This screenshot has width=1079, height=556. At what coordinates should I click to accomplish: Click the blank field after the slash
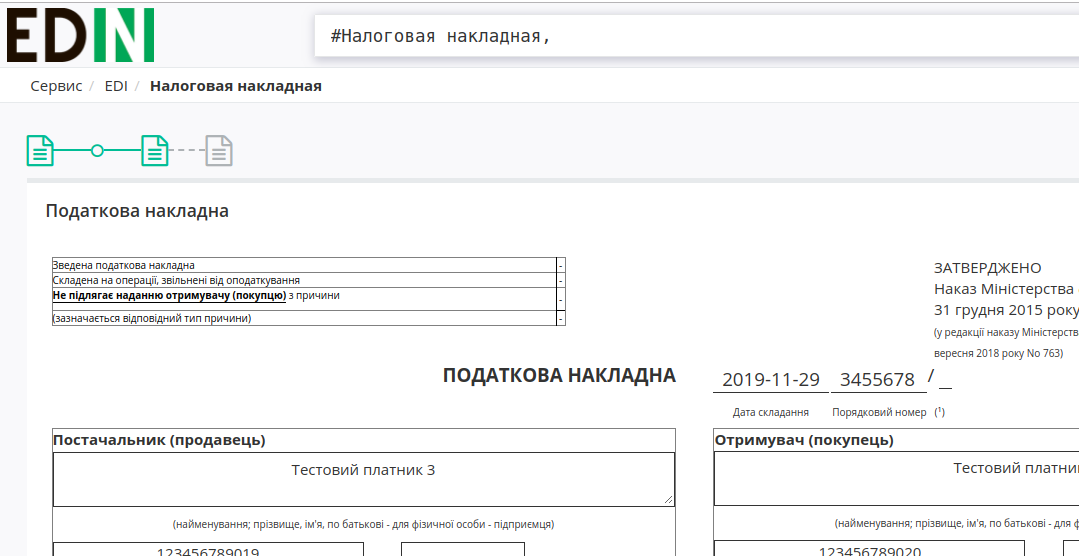pyautogui.click(x=946, y=381)
